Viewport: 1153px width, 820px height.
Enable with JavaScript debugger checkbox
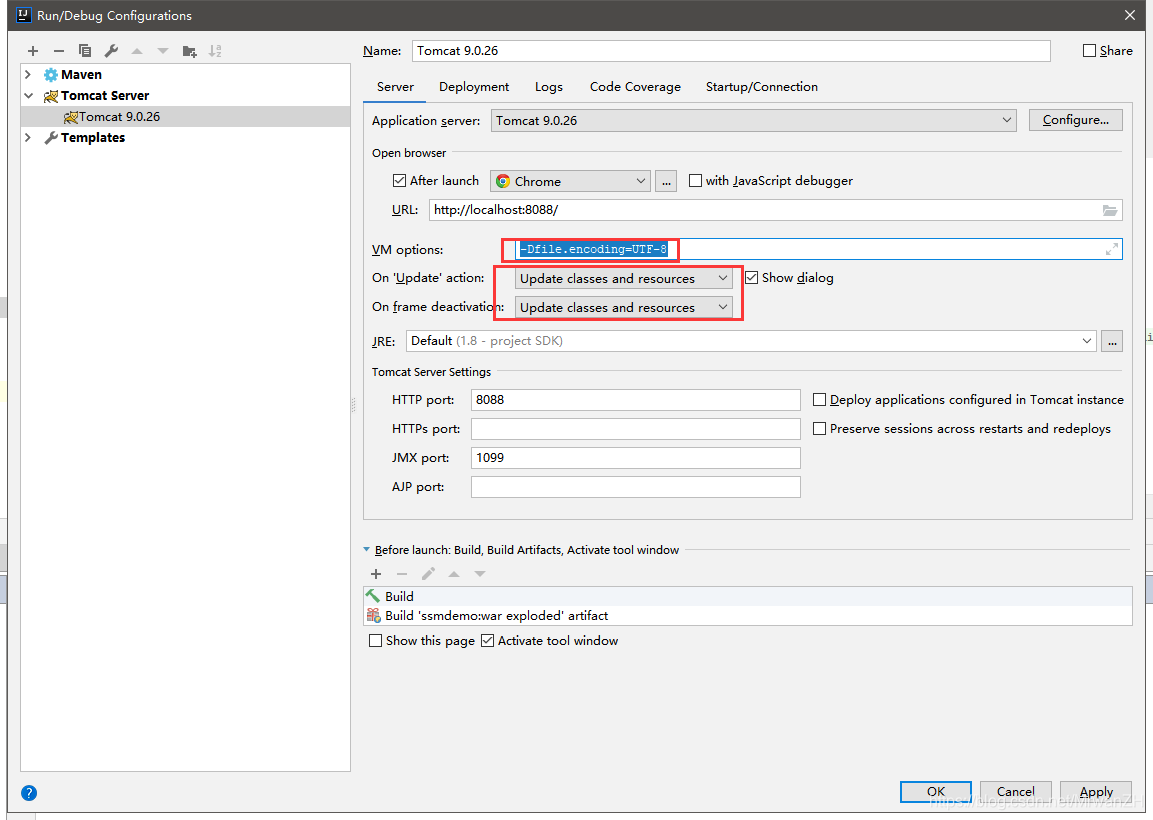pos(695,180)
